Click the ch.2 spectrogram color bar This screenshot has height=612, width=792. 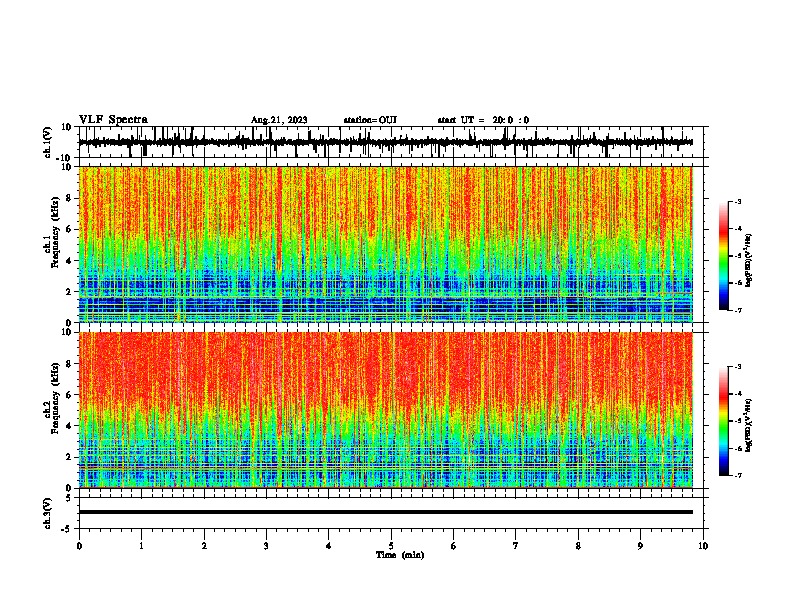pyautogui.click(x=723, y=421)
